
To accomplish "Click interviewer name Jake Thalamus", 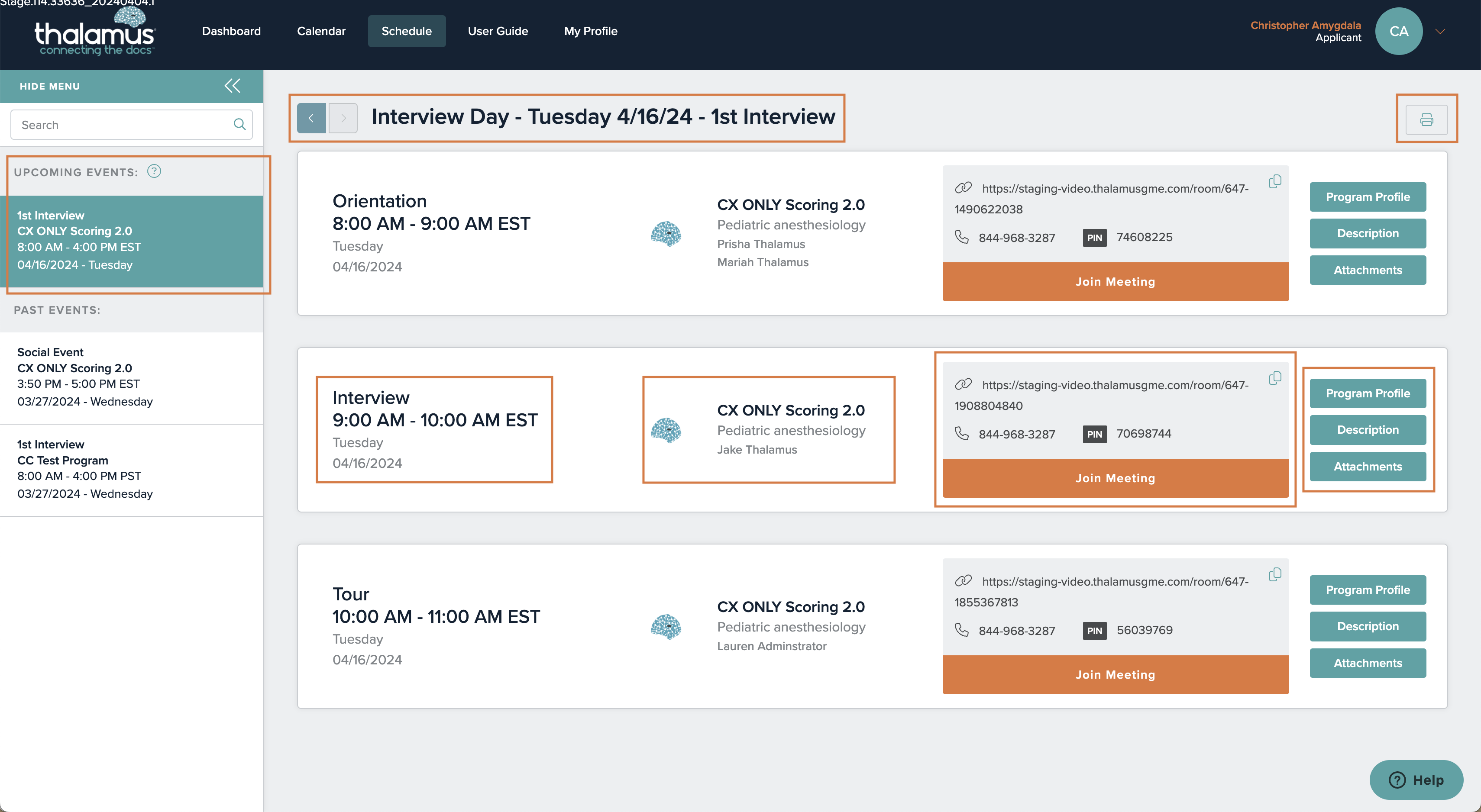I will (757, 449).
